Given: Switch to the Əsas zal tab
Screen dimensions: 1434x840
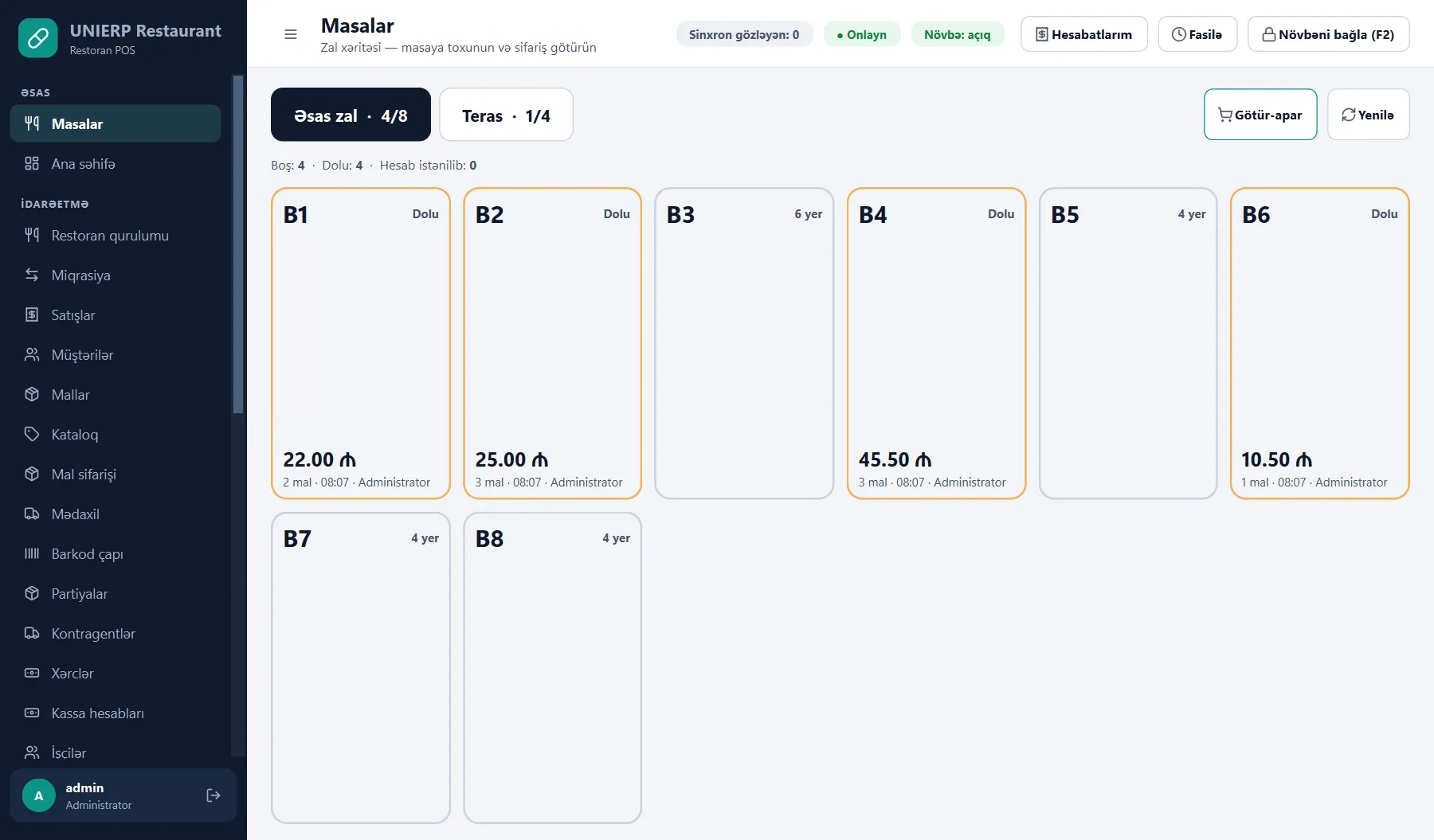Looking at the screenshot, I should click(351, 115).
